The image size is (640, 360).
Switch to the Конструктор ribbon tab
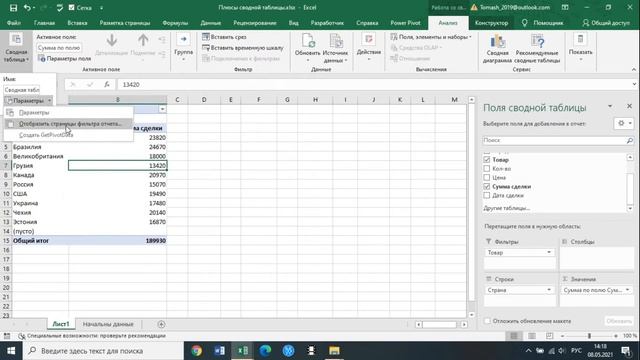pyautogui.click(x=491, y=23)
